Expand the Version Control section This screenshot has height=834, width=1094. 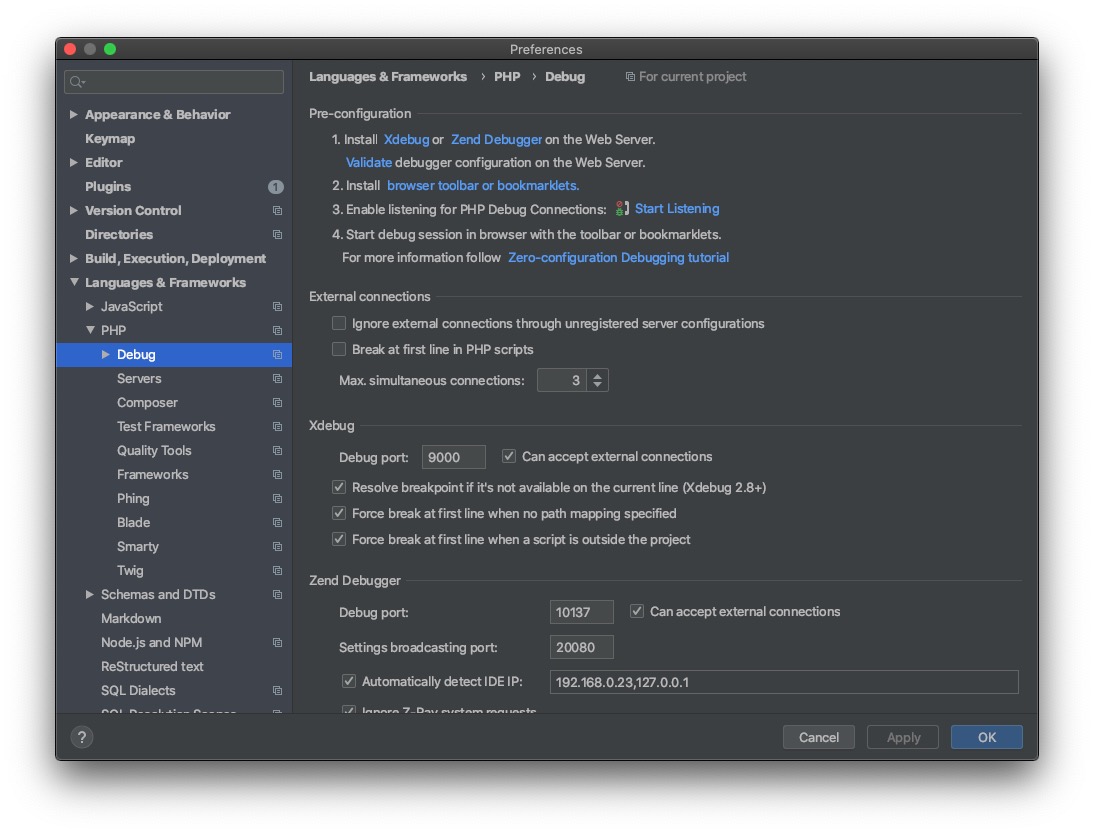pyautogui.click(x=73, y=210)
